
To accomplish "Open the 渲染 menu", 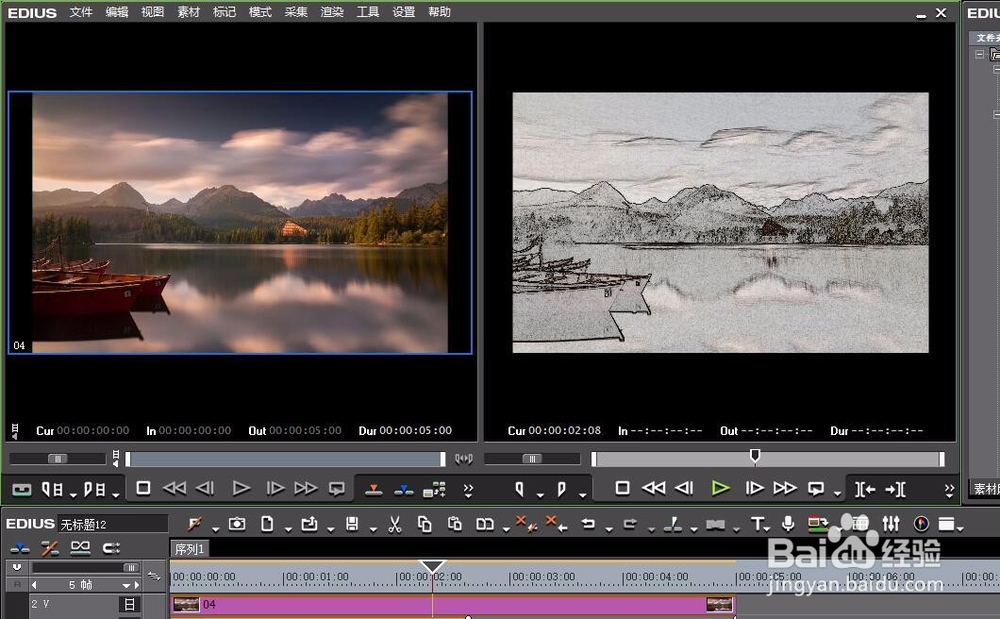I will click(x=332, y=12).
